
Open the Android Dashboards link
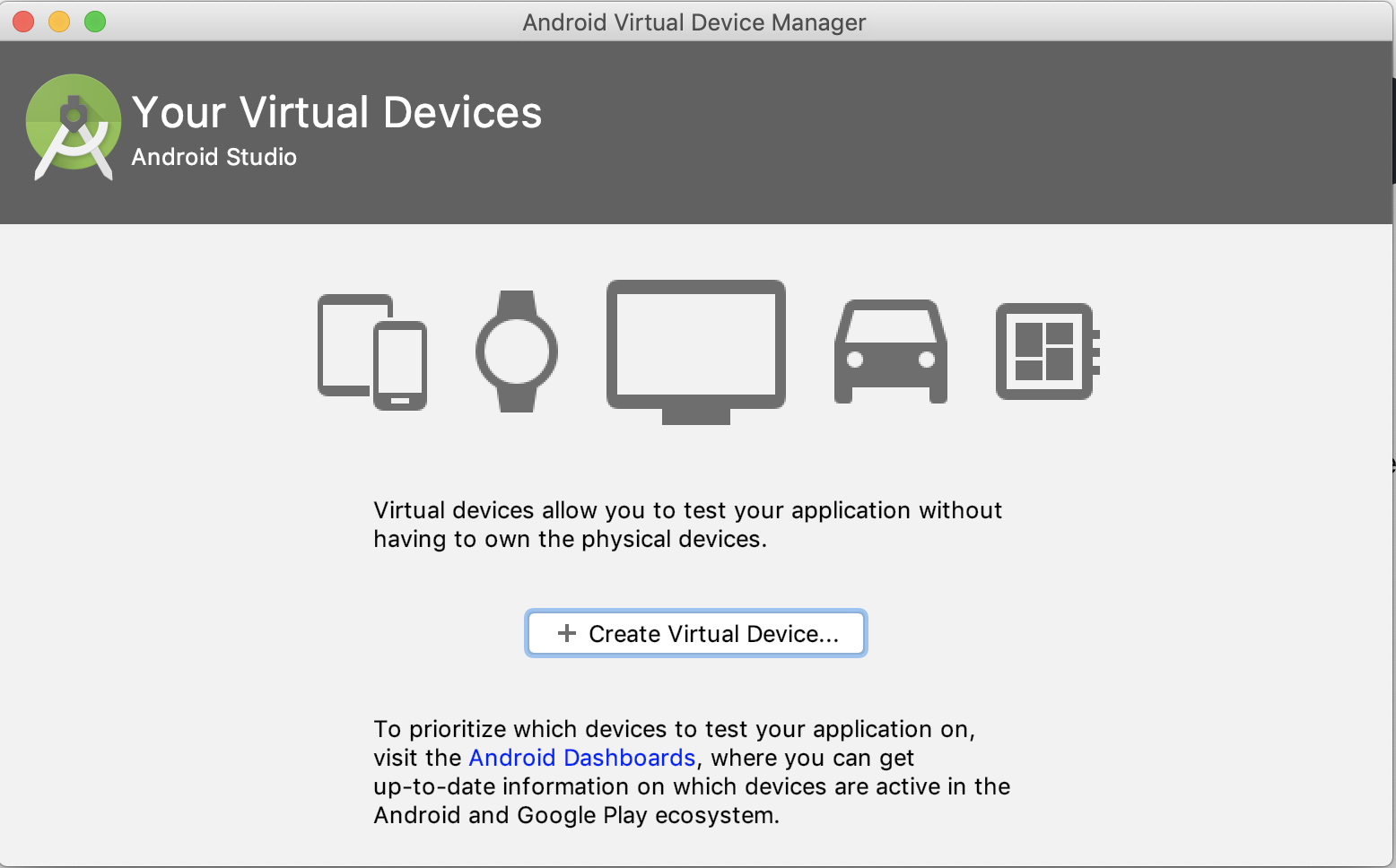point(582,758)
